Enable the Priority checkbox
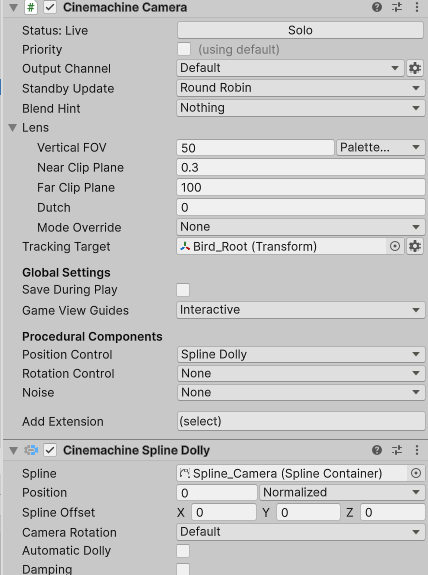Image resolution: width=428 pixels, height=575 pixels. pos(184,49)
